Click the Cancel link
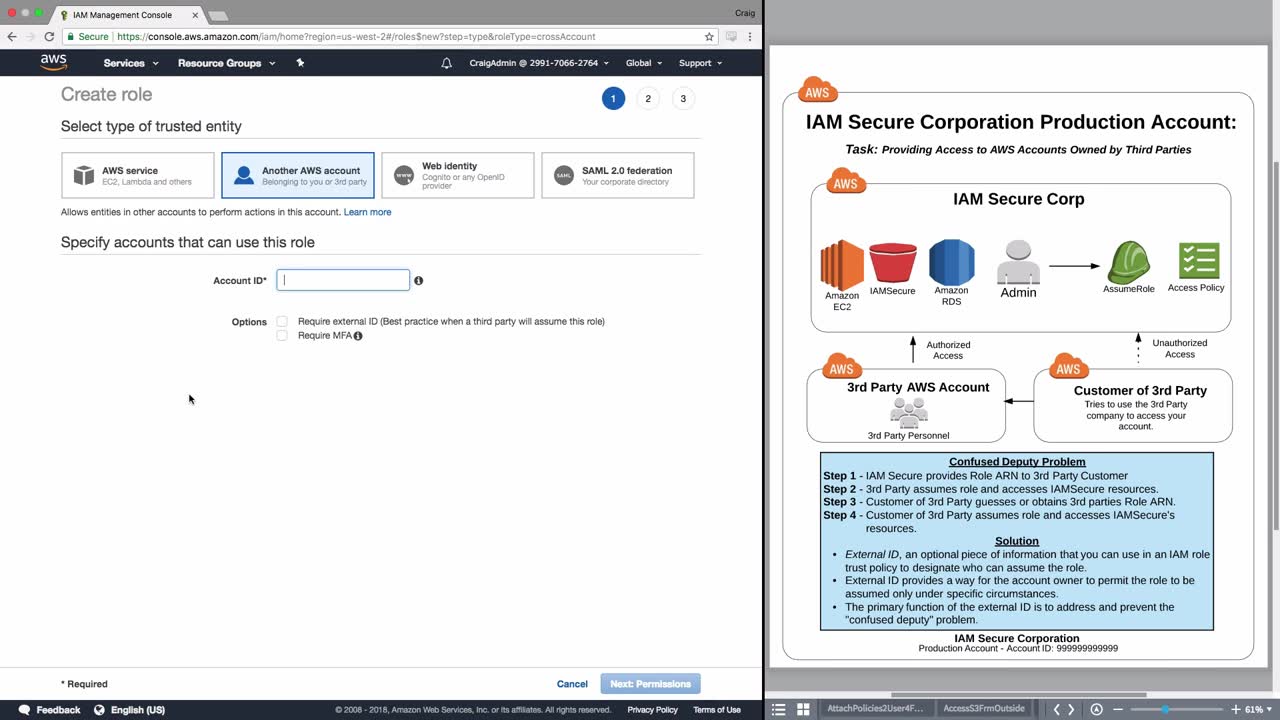Viewport: 1280px width, 720px height. (572, 684)
